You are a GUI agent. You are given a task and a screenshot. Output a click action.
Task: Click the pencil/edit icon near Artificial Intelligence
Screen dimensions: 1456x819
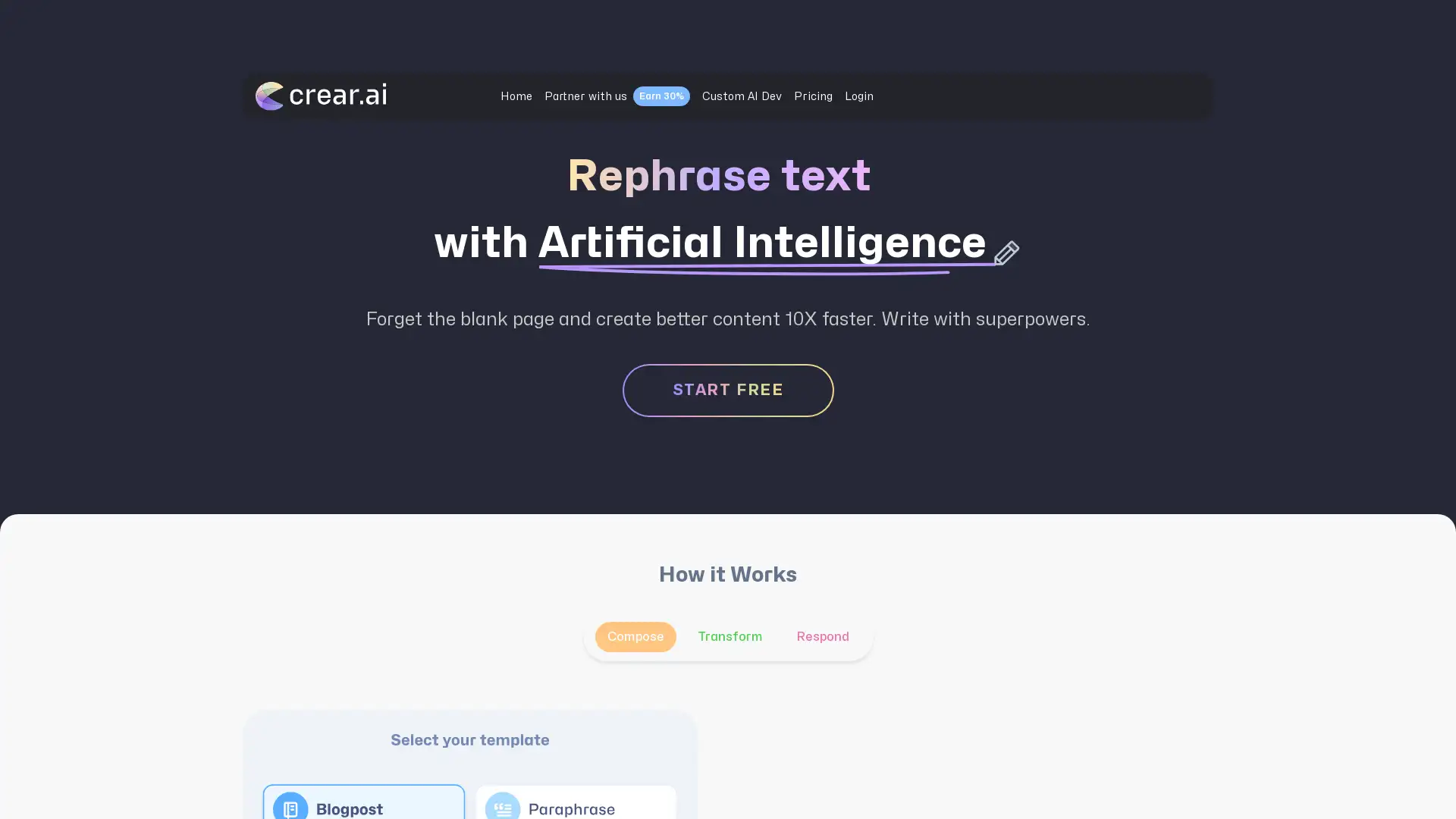pos(1006,252)
